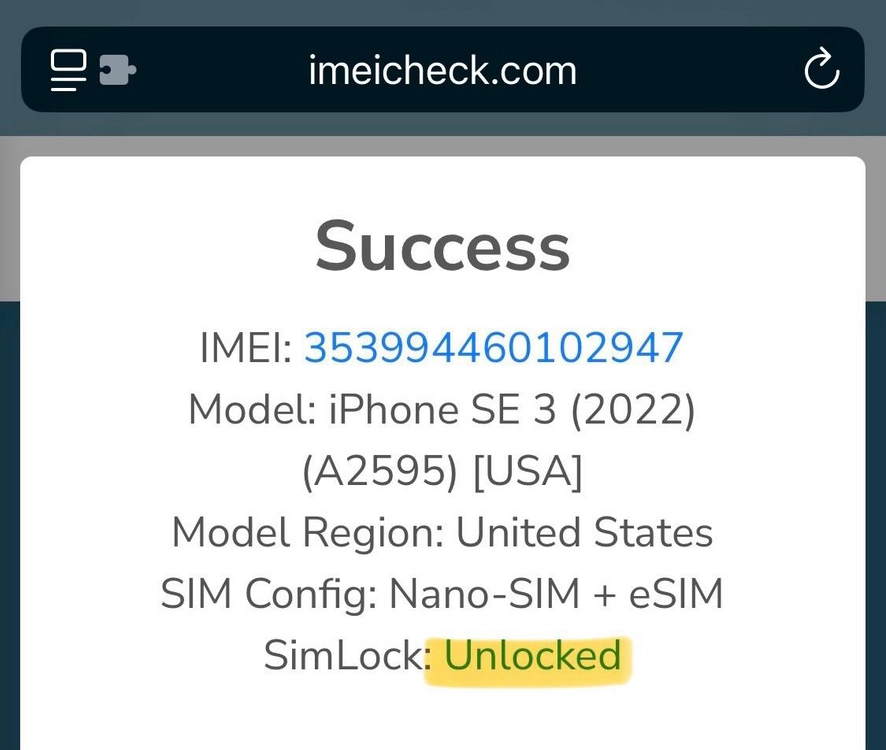Tap the Success heading

tap(442, 246)
